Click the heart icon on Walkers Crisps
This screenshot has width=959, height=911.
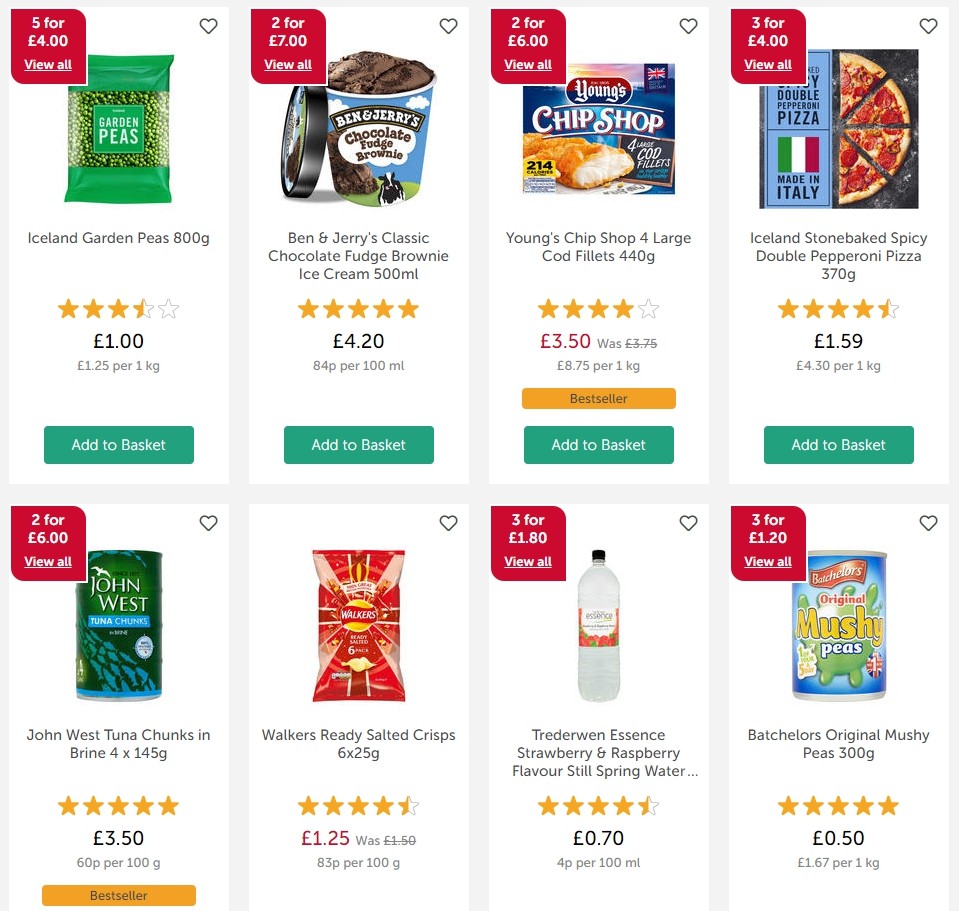[x=448, y=523]
